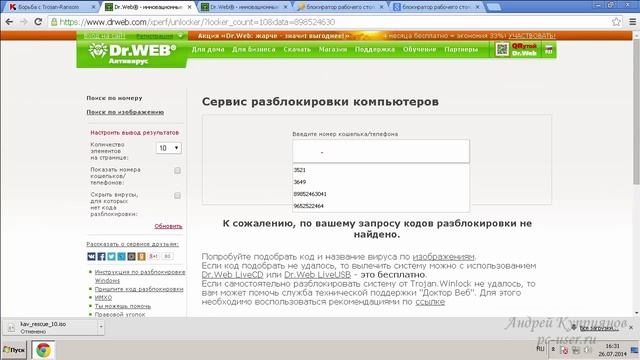The height and width of the screenshot is (360, 640).
Task: Click the 'Поиск по изображению' link
Action: click(x=125, y=112)
